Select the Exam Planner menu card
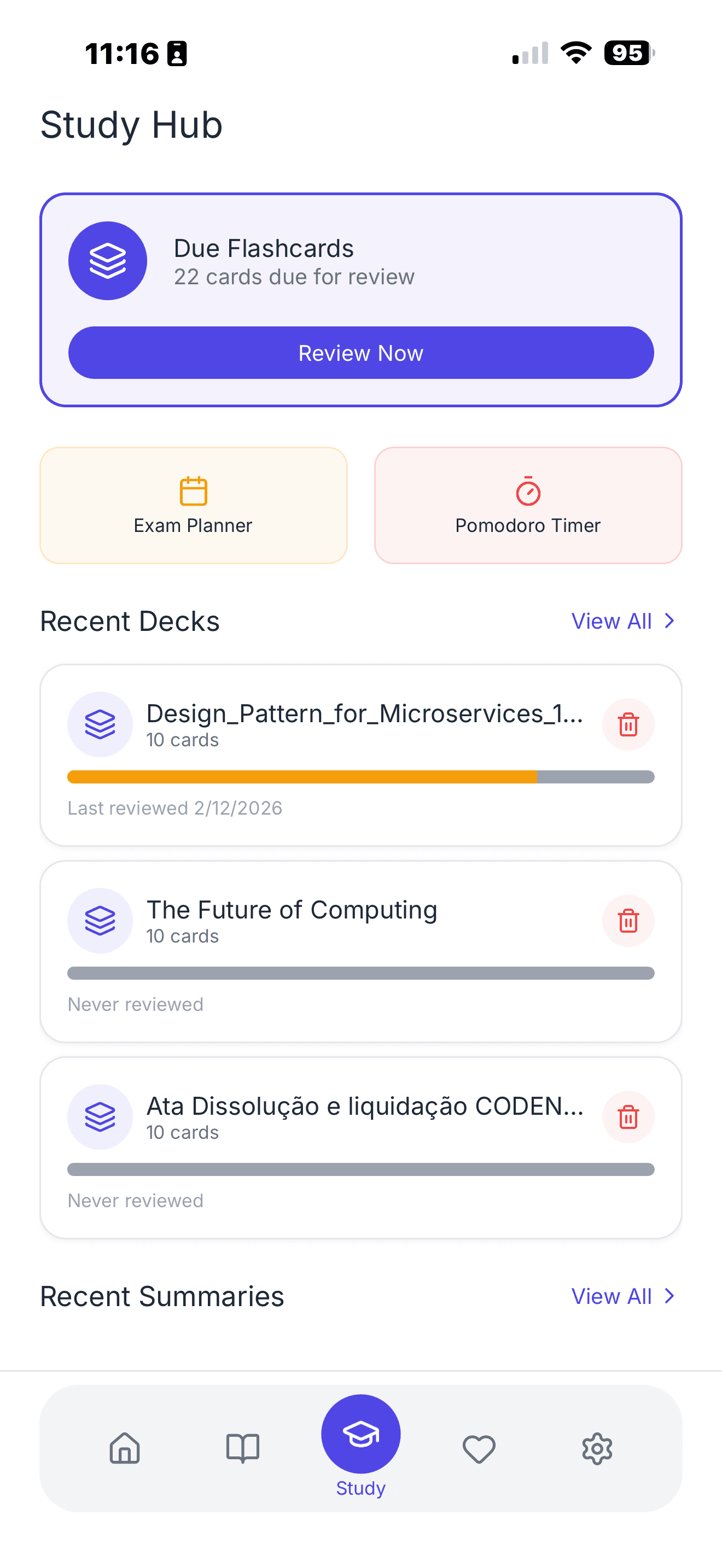722x1568 pixels. (x=193, y=505)
